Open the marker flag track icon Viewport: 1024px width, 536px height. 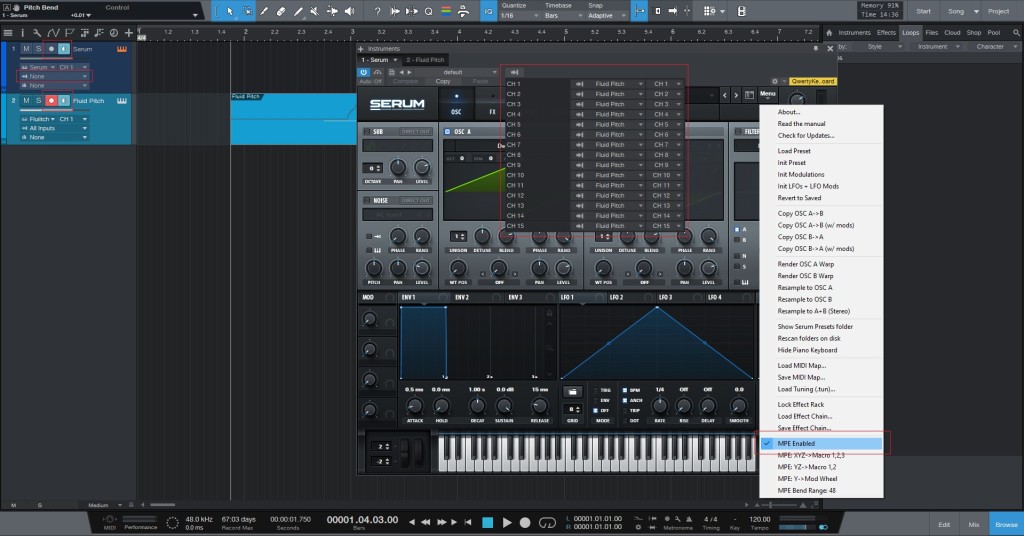click(69, 33)
